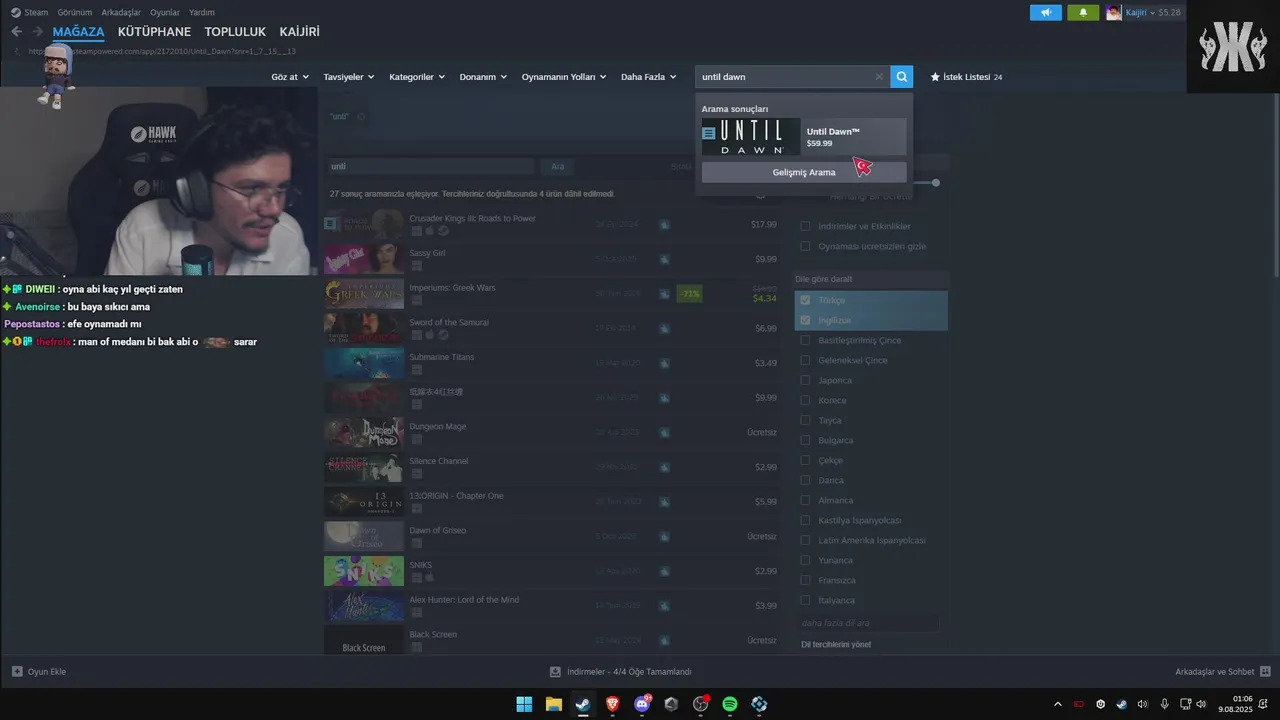Click the Submarine Titans thumbnail
This screenshot has height=720, width=1280.
(x=364, y=363)
